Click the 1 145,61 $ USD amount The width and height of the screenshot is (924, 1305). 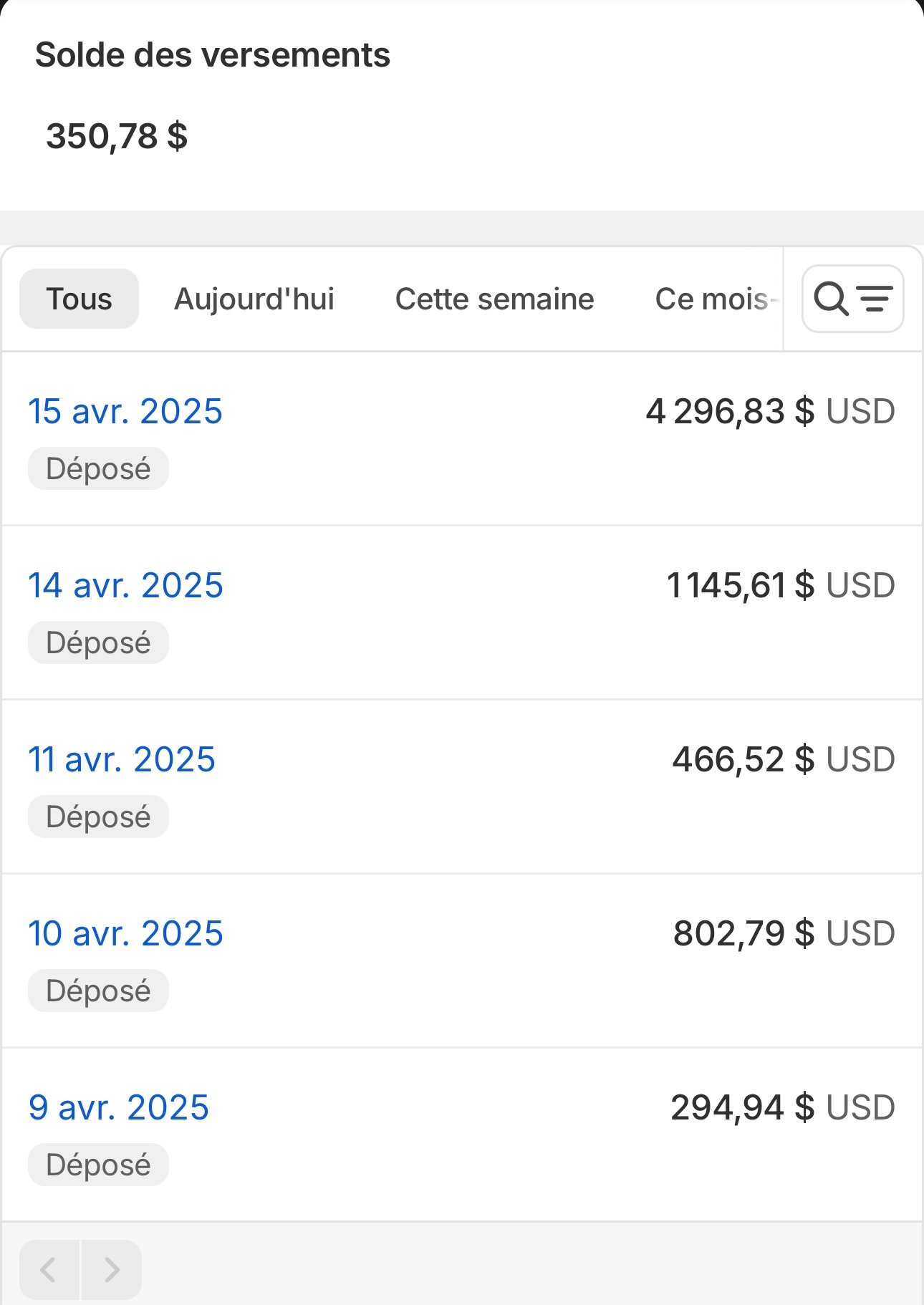(781, 585)
